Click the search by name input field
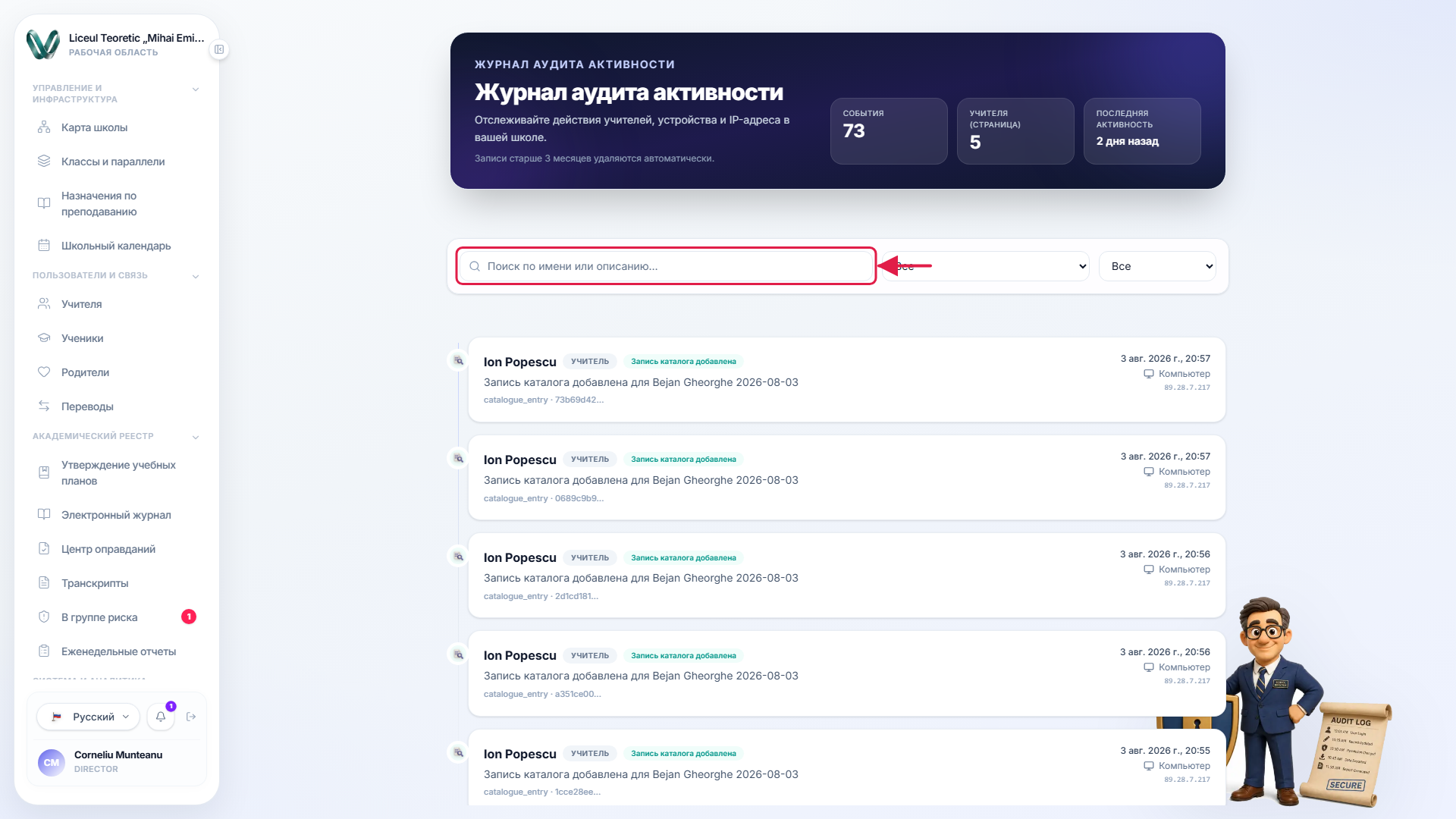The height and width of the screenshot is (819, 1456). coord(667,266)
